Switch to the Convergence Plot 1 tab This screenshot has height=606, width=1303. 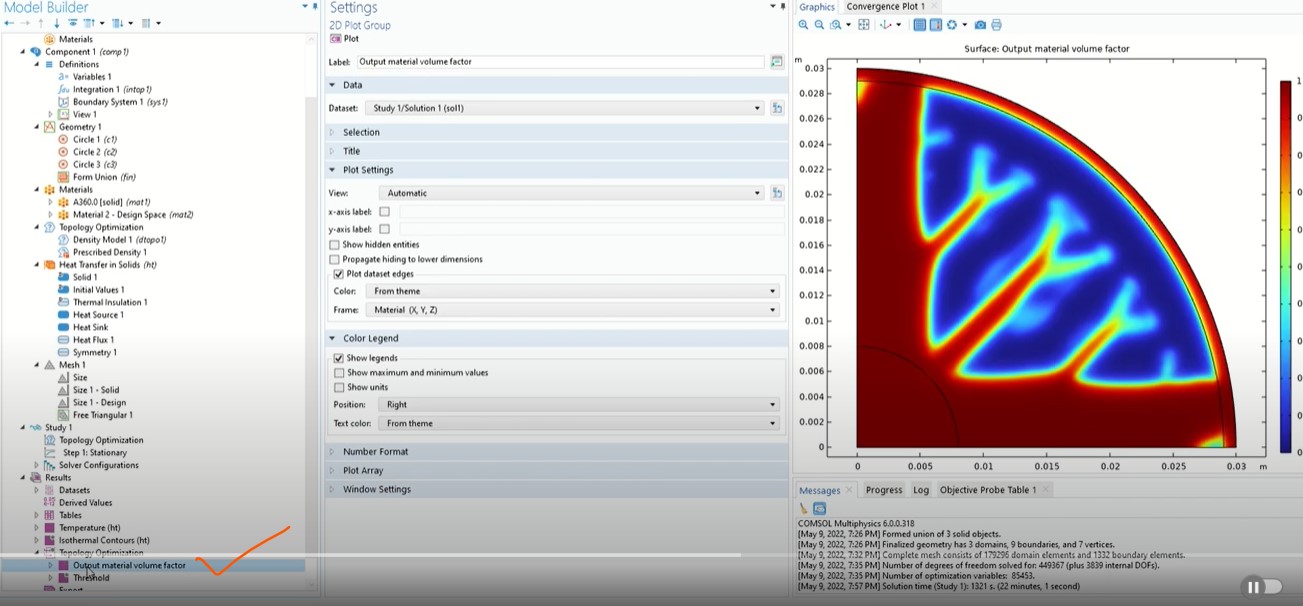[885, 7]
